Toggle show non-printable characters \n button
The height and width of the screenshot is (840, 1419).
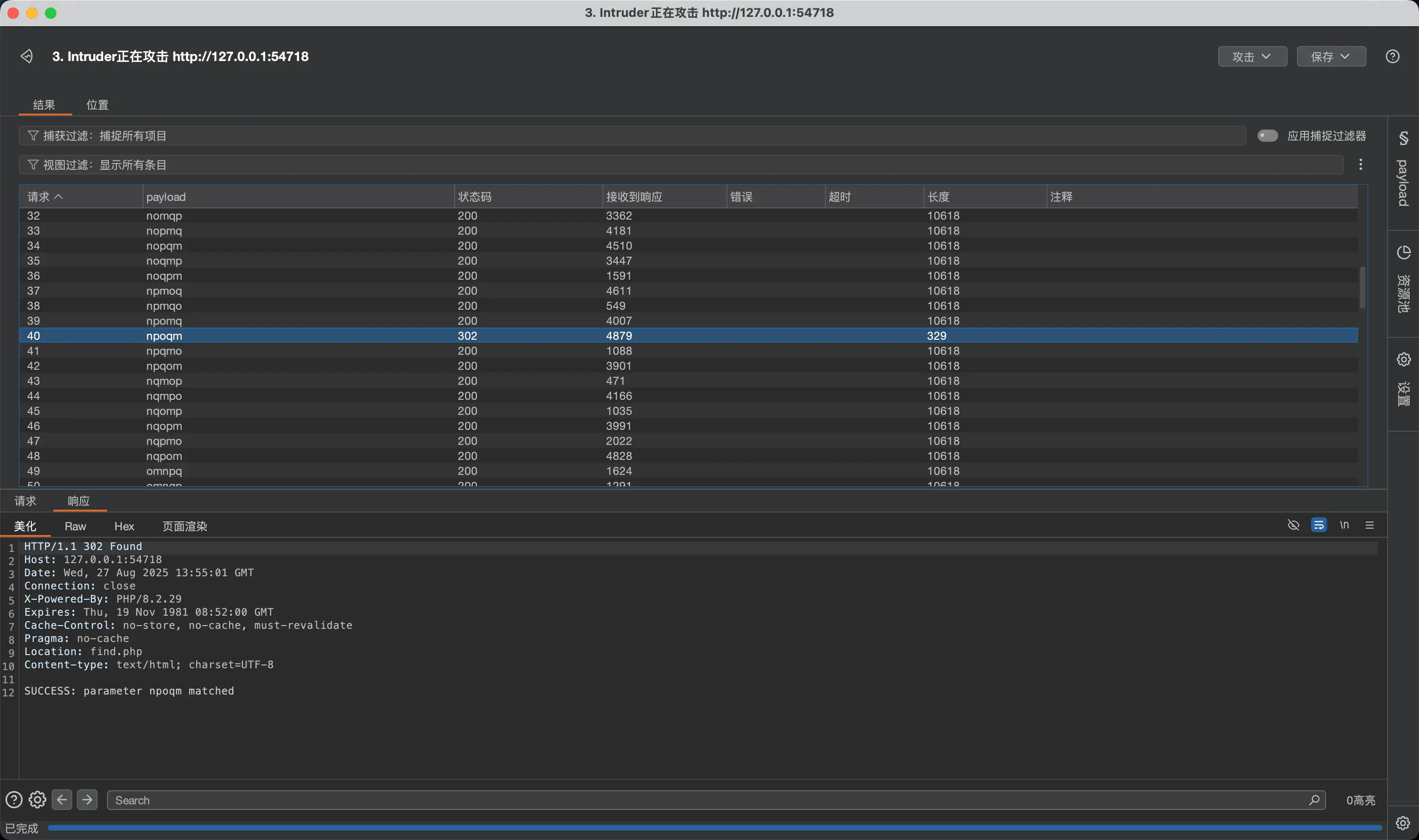click(1344, 525)
